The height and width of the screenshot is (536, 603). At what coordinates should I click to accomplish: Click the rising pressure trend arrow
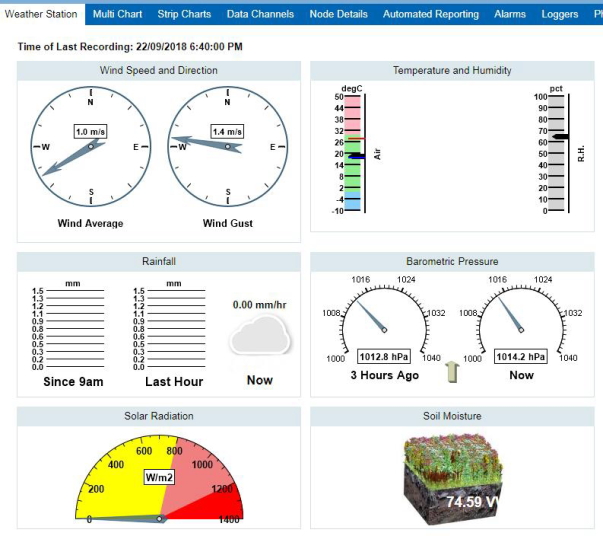point(453,372)
